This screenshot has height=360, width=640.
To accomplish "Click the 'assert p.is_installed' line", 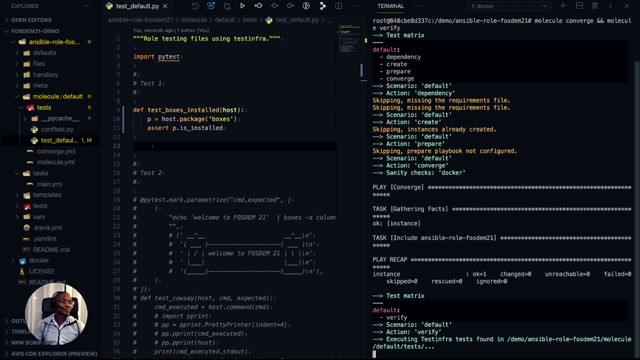I will (x=185, y=128).
